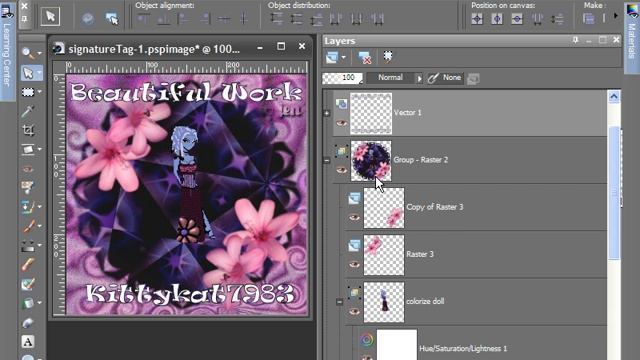Image resolution: width=640 pixels, height=360 pixels.
Task: Open the Learning Center tab
Action: coord(7,51)
